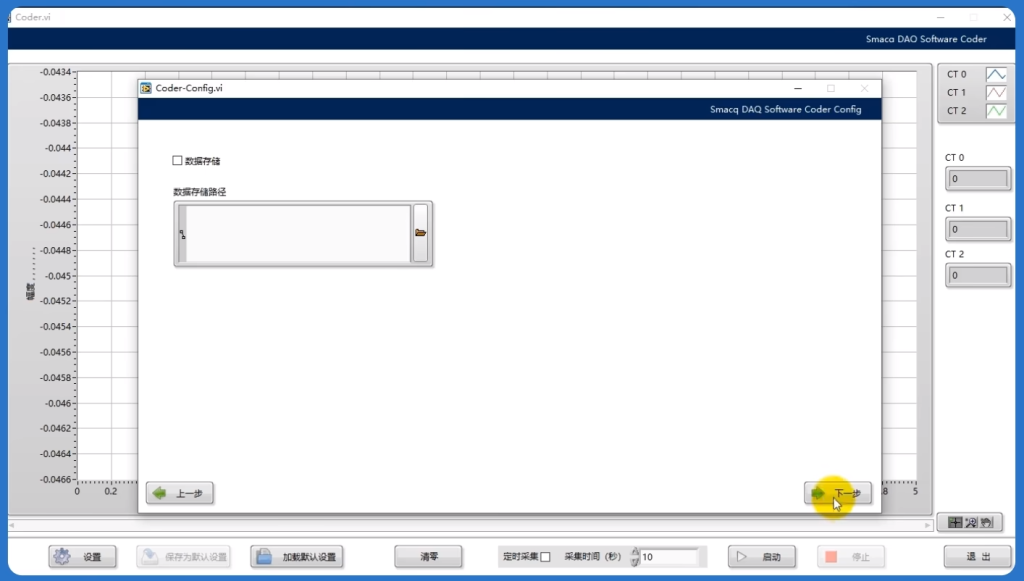Click the CT 0 plot legend icon
This screenshot has width=1024, height=581.
[996, 74]
